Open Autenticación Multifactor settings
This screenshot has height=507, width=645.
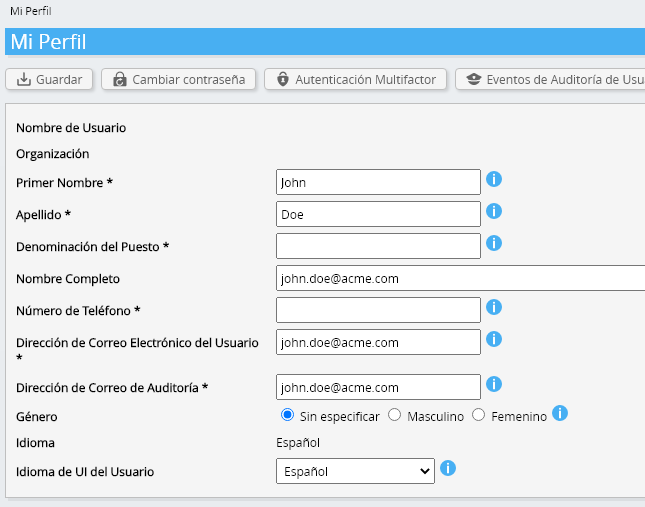355,79
